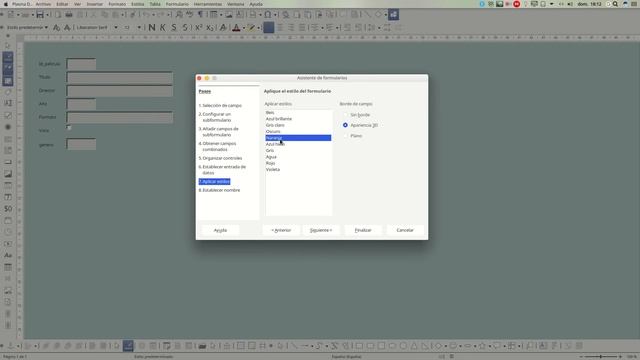640x360 pixels.
Task: Insert special character Omega icon
Action: (x=268, y=15)
